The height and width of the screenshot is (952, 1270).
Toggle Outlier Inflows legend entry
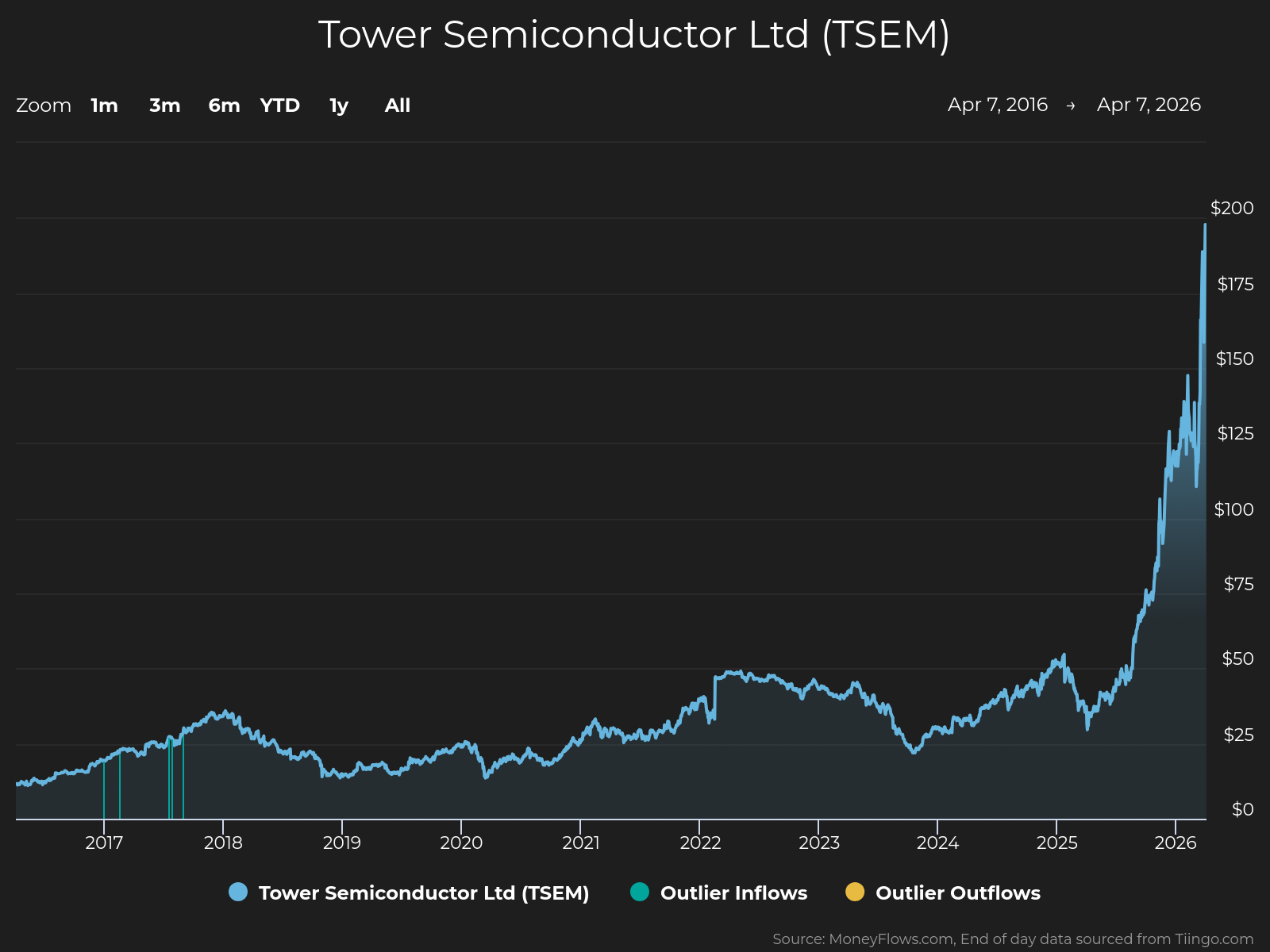[718, 892]
